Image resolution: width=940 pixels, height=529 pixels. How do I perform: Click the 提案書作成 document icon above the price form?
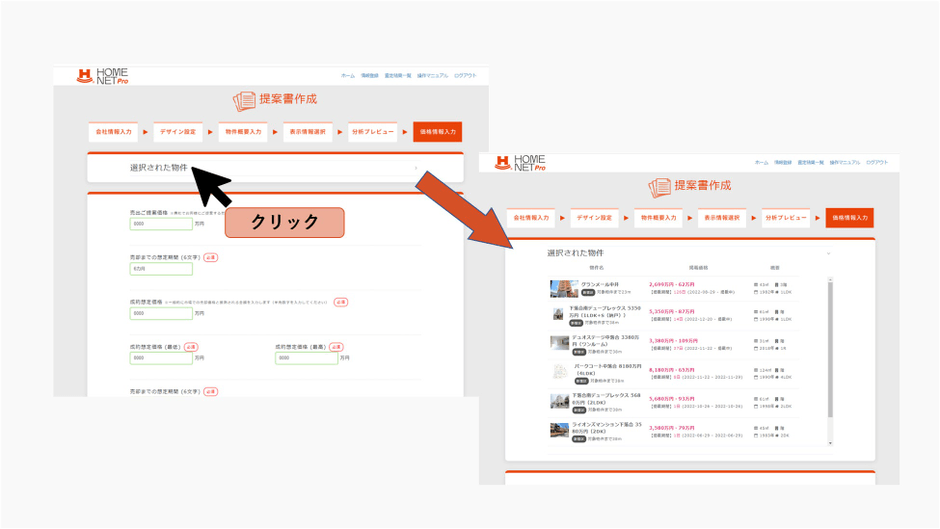tap(244, 101)
